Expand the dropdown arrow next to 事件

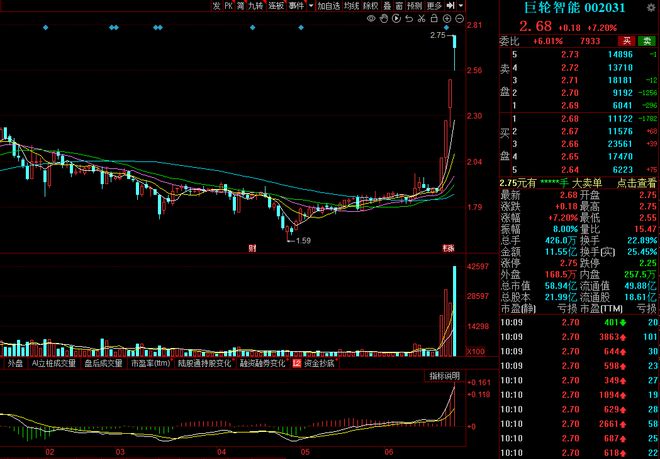point(310,6)
